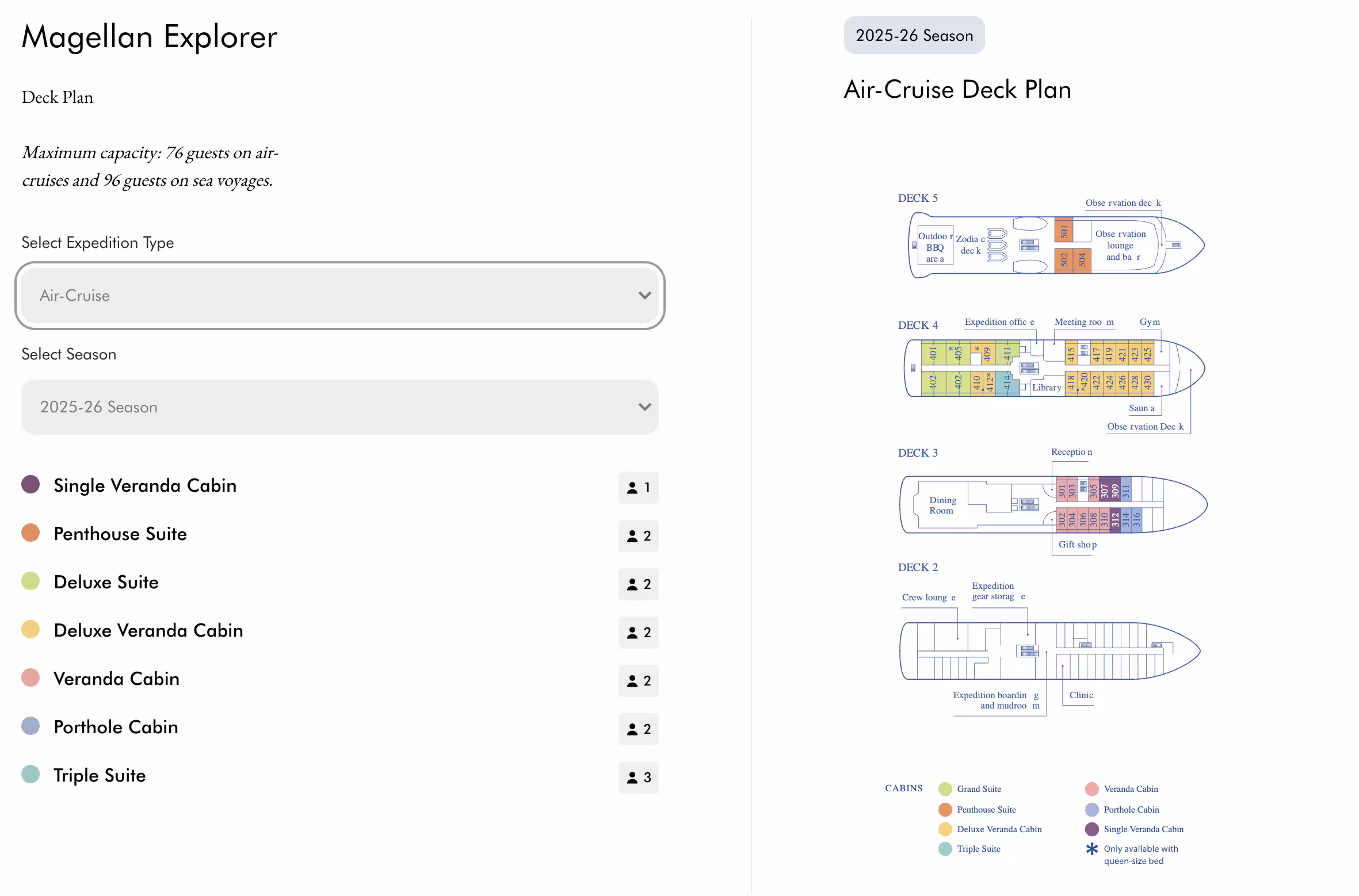Click the queen-size bed asterisk icon
This screenshot has width=1359, height=896.
1091,849
